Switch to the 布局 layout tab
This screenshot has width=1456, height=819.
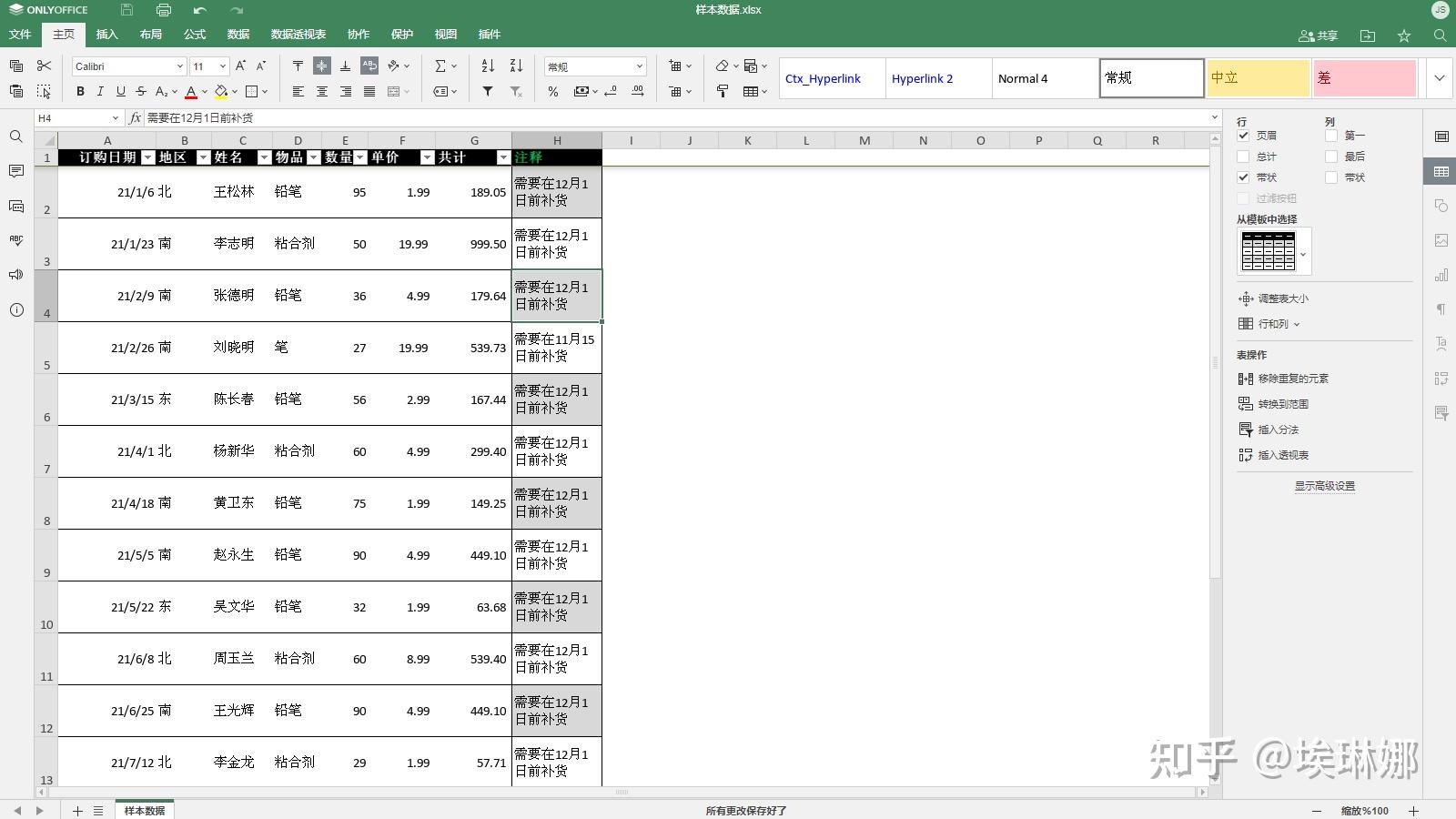[x=151, y=35]
